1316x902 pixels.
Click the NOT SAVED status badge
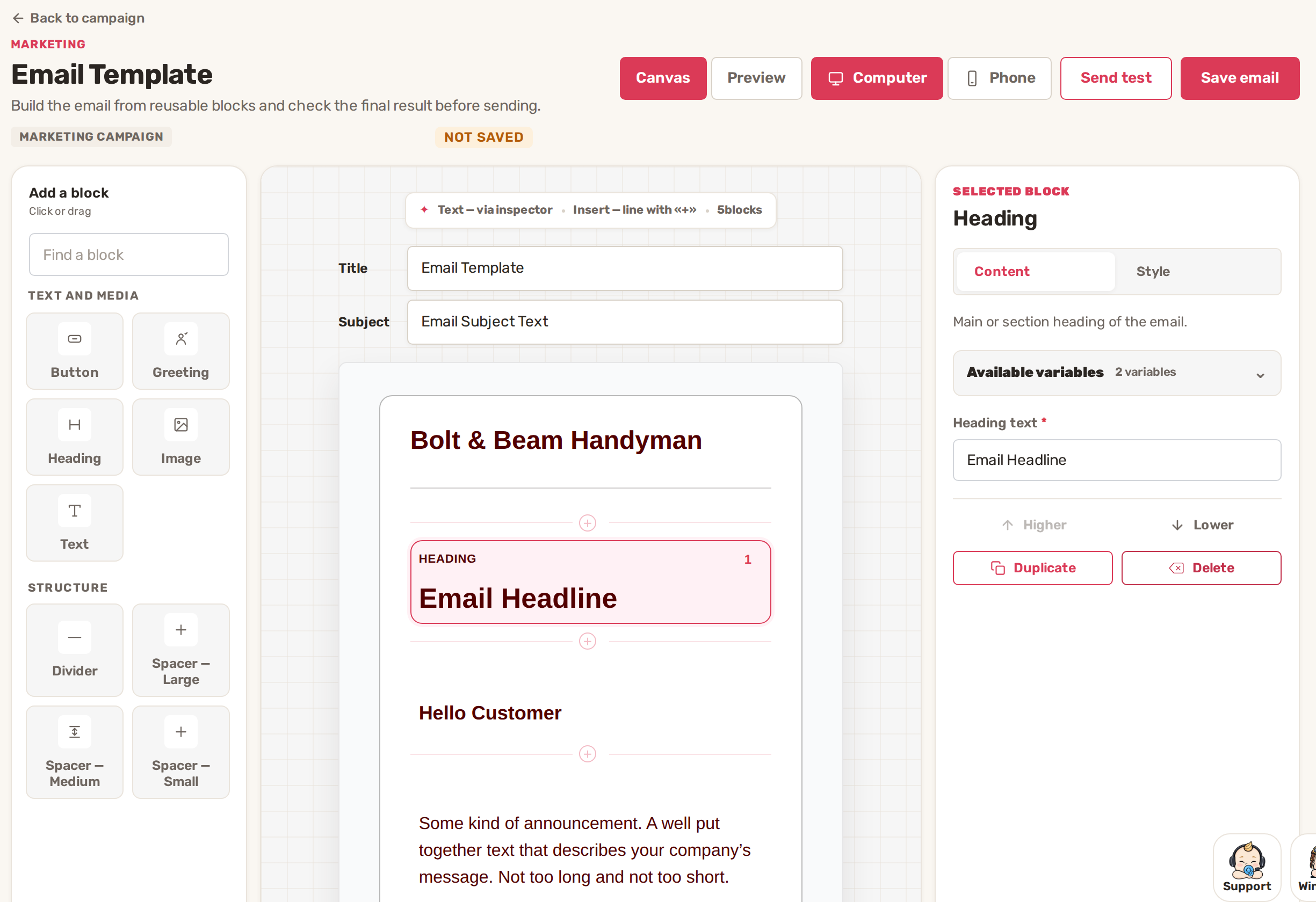[483, 137]
